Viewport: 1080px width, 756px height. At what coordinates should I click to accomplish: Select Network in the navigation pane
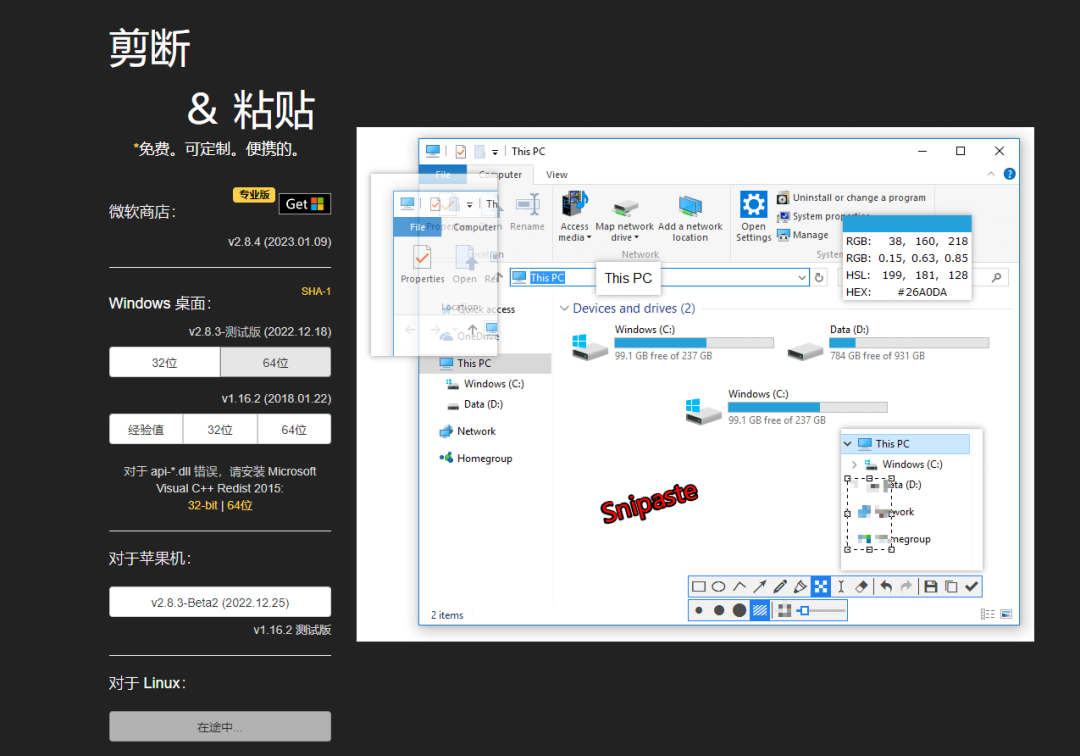[476, 432]
